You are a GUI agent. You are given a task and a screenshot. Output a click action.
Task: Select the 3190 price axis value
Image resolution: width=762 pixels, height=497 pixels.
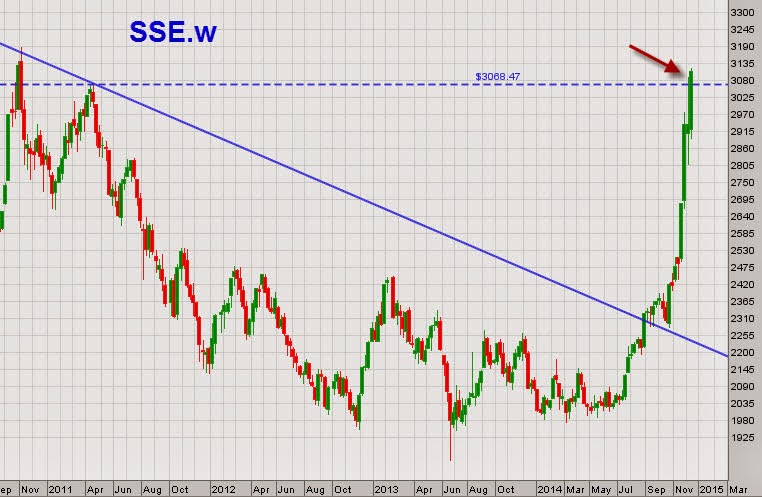pyautogui.click(x=743, y=47)
